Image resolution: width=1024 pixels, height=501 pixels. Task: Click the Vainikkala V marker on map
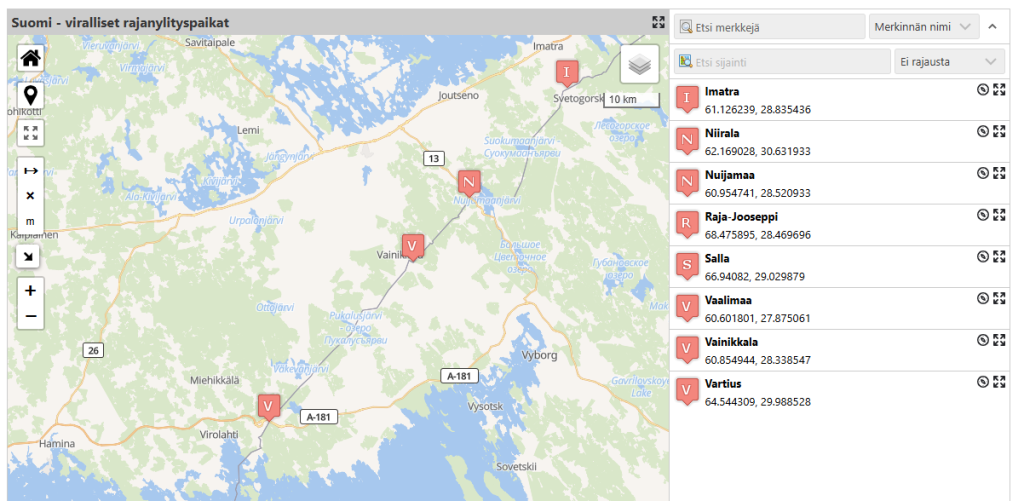413,248
